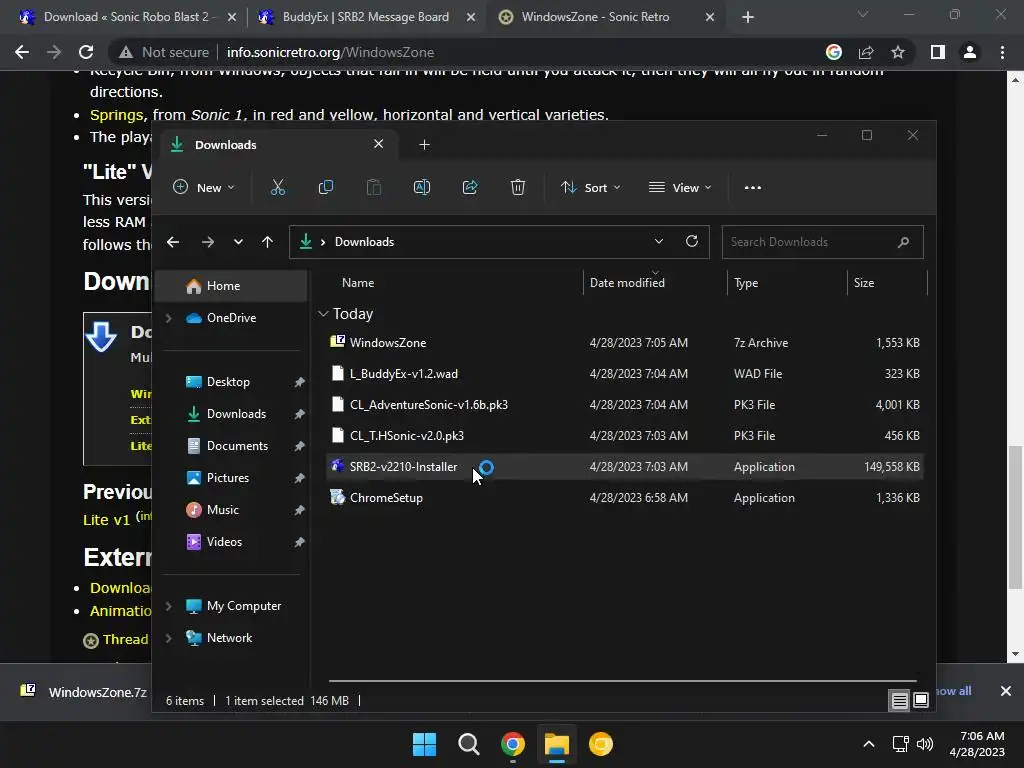The image size is (1024, 768).
Task: Click the Chrome share page icon
Action: tap(866, 52)
